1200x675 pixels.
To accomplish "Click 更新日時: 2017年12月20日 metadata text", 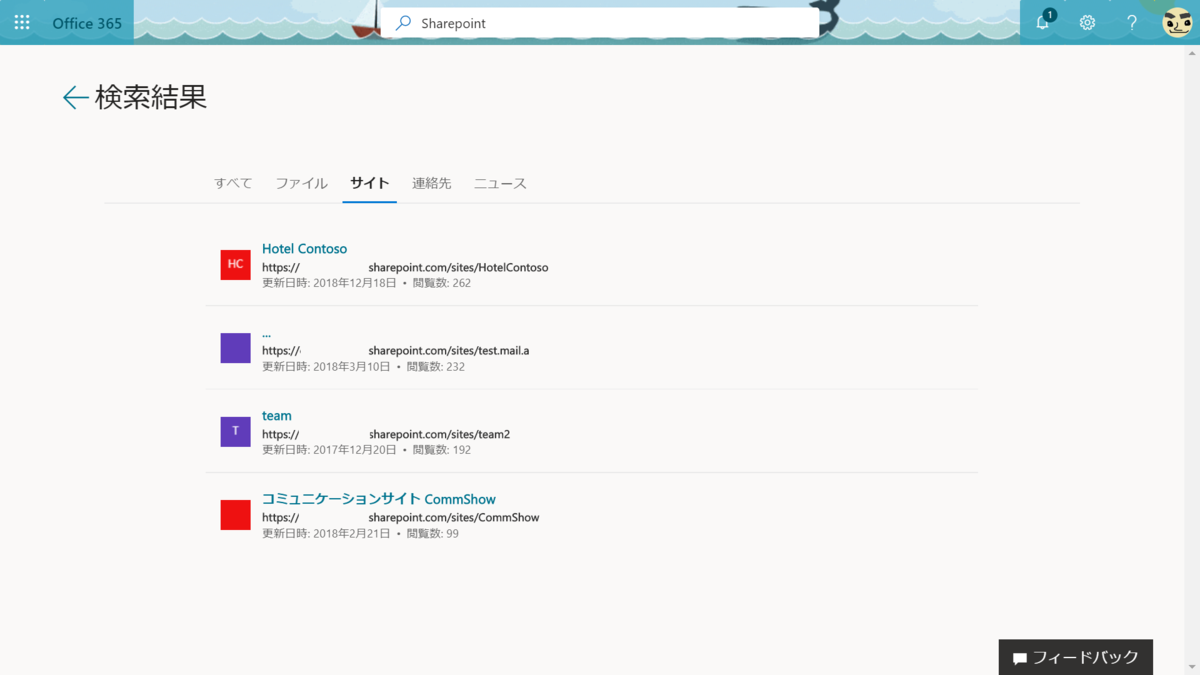I will pos(329,450).
